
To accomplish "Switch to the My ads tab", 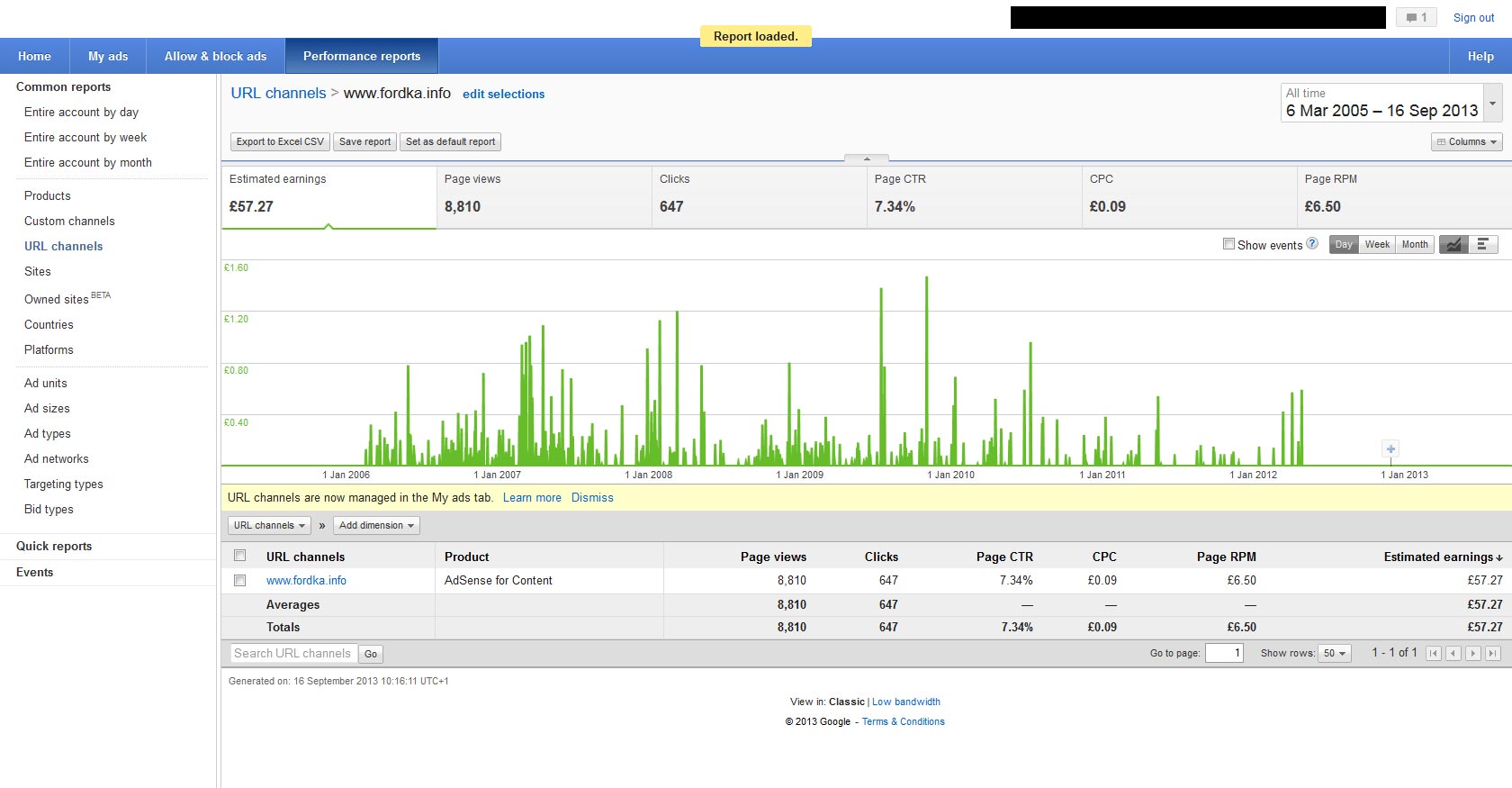I will [x=108, y=56].
